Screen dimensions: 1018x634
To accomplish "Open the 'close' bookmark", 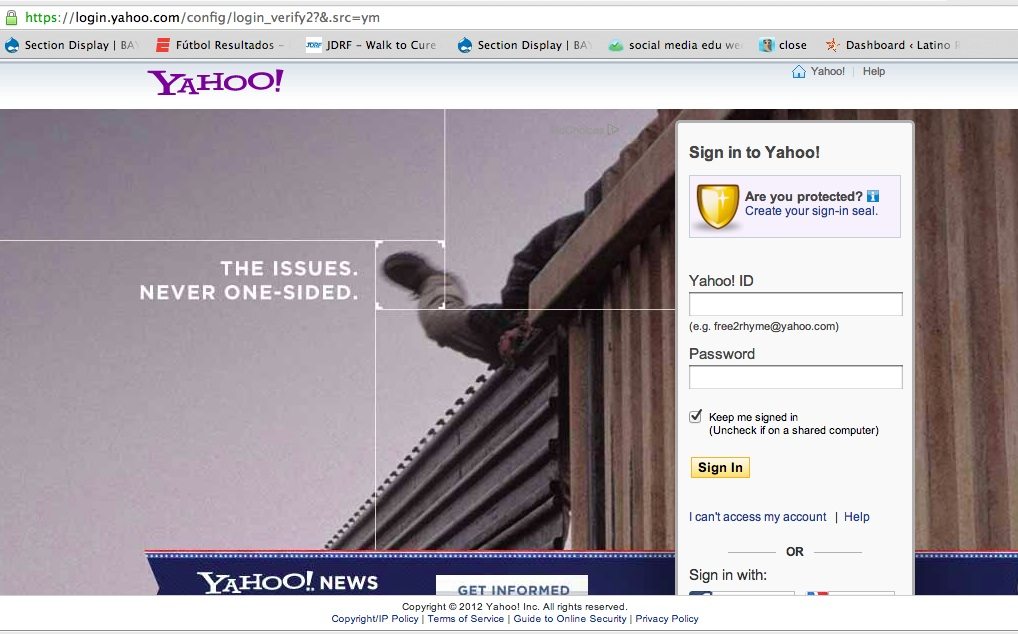I will [784, 45].
